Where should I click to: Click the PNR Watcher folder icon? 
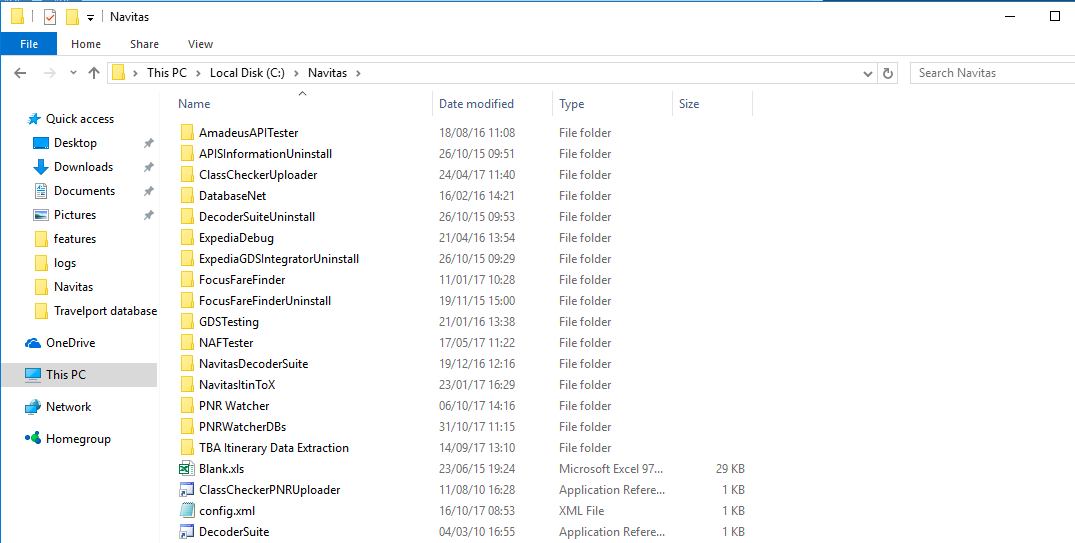click(x=188, y=406)
